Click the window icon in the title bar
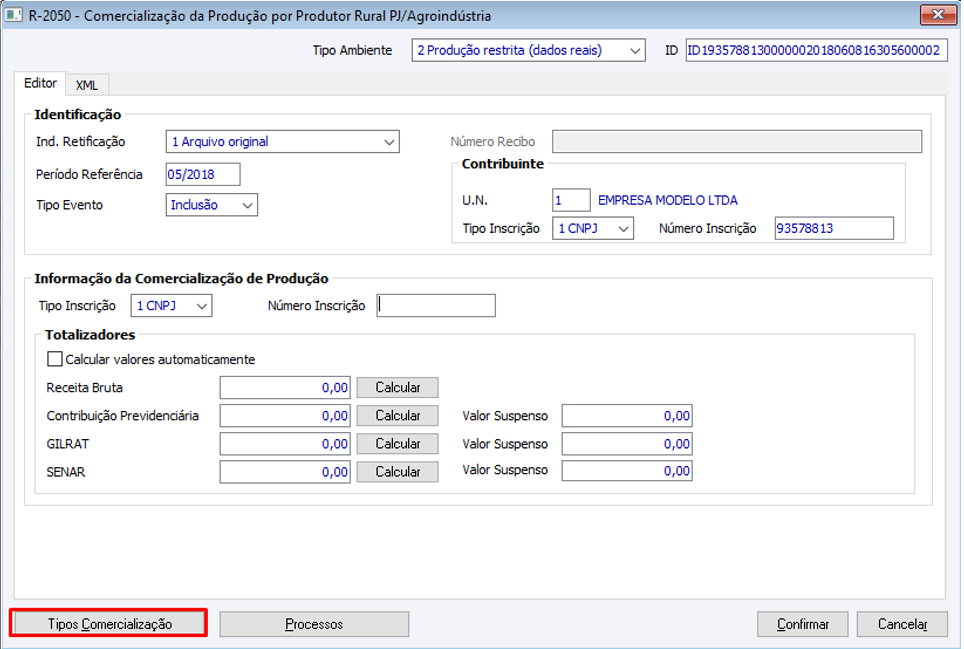This screenshot has height=649, width=964. pos(15,16)
